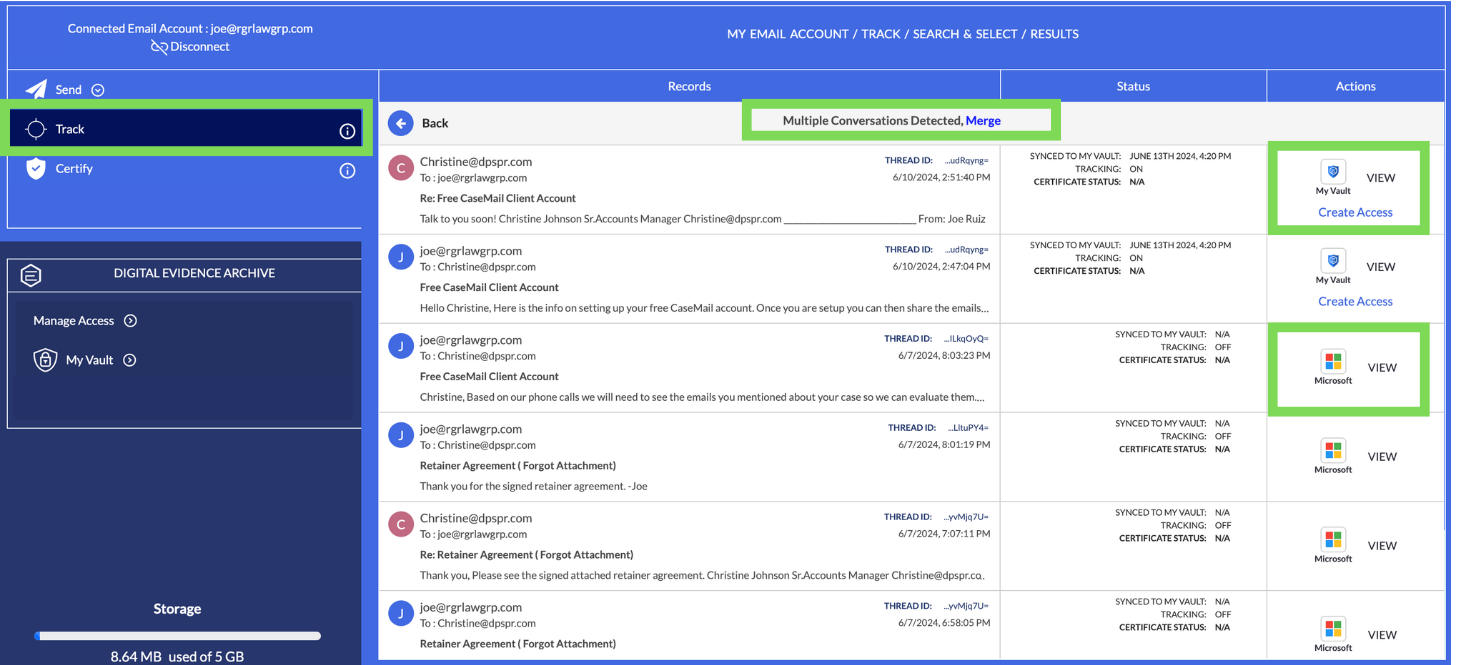Click the storage usage progress bar
The image size is (1457, 665).
point(177,636)
